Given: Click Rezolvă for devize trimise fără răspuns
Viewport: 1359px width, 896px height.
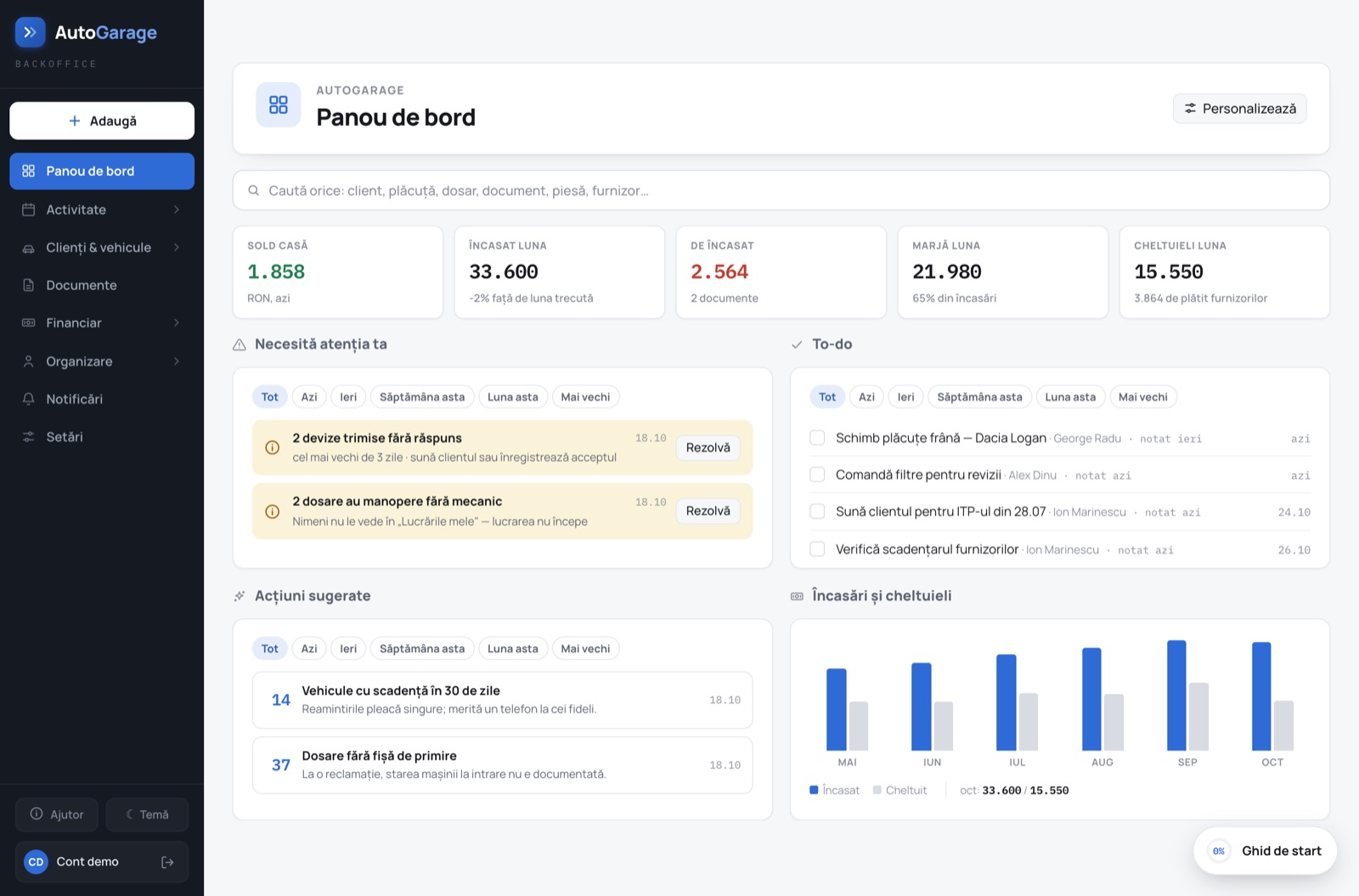Looking at the screenshot, I should pyautogui.click(x=708, y=448).
